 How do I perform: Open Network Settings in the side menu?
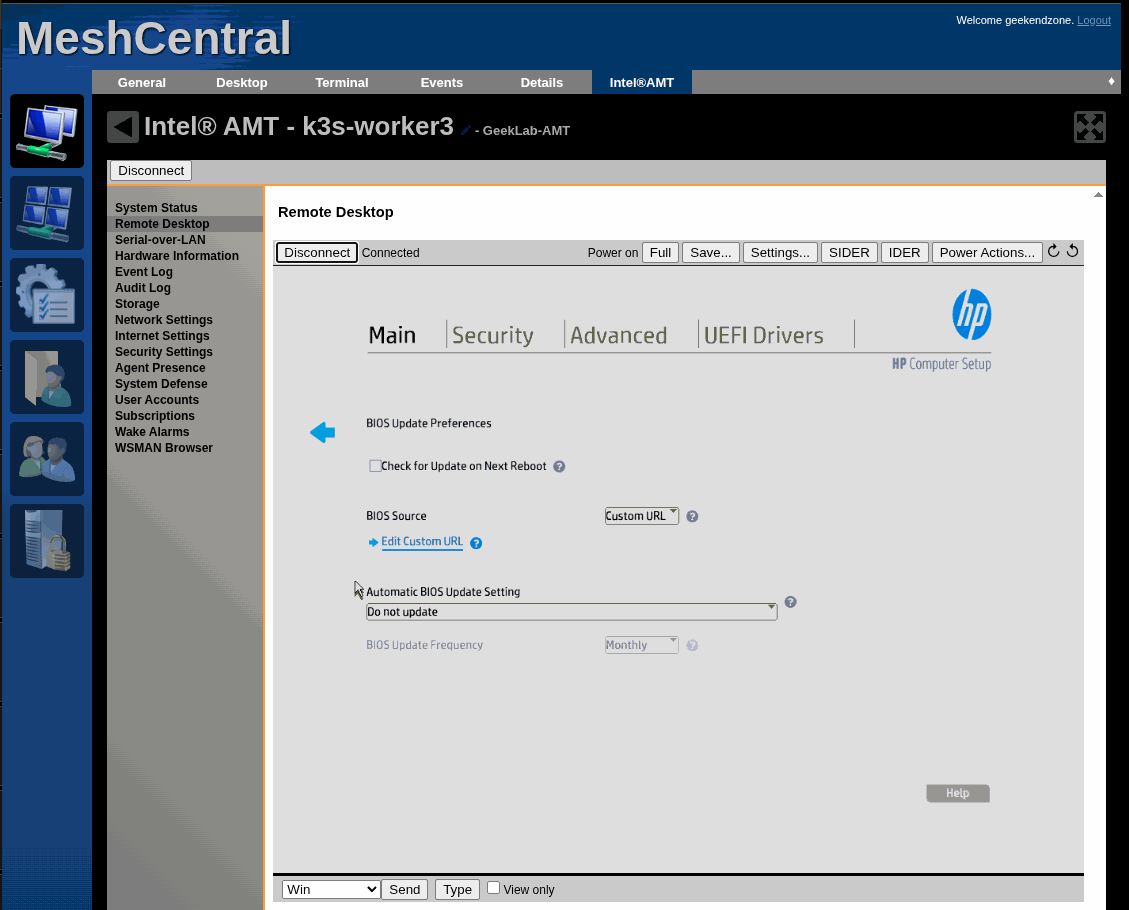(163, 320)
